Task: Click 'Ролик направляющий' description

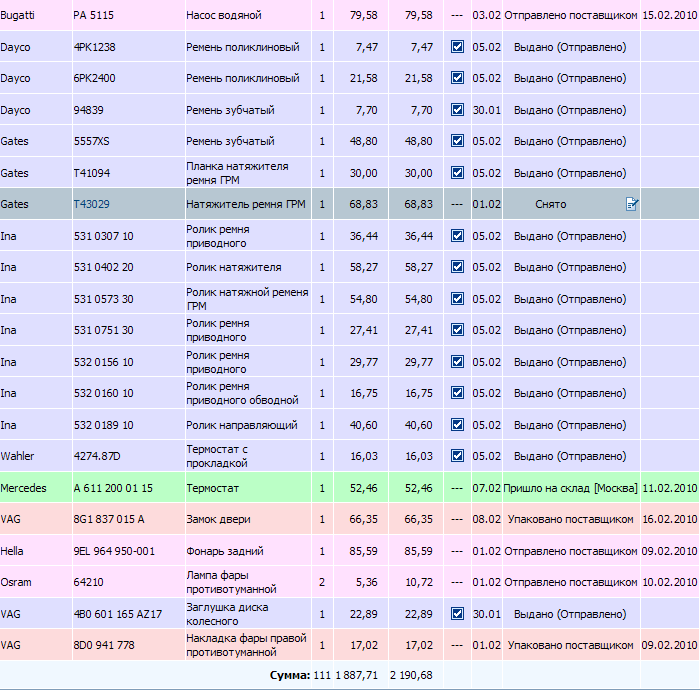Action: point(242,425)
